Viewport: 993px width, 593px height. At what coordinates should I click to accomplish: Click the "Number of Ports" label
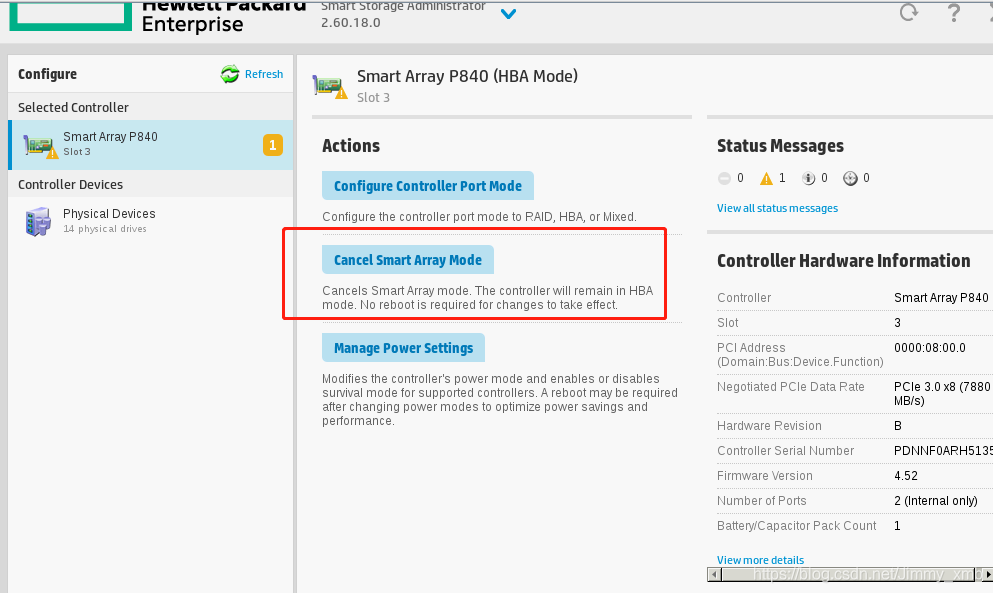tap(762, 501)
